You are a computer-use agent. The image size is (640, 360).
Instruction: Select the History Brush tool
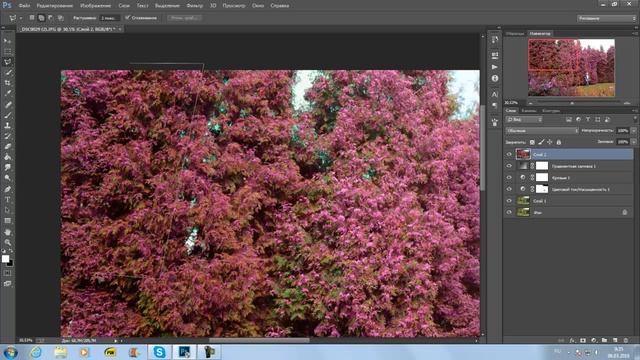click(7, 136)
